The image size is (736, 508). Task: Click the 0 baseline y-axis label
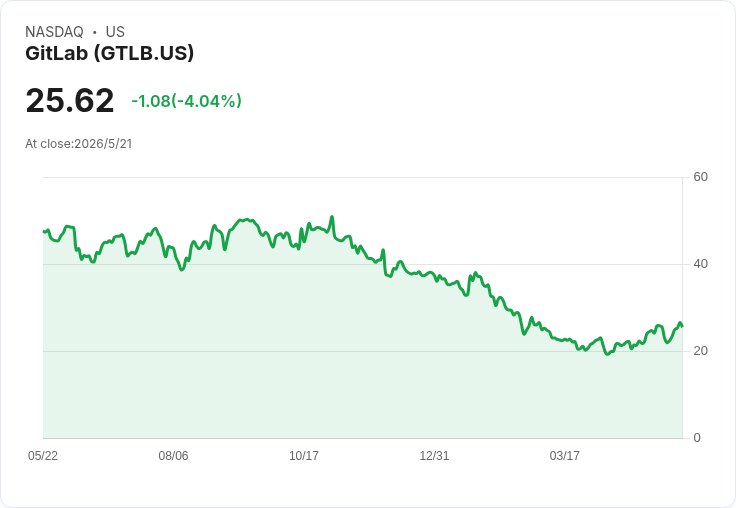click(697, 438)
